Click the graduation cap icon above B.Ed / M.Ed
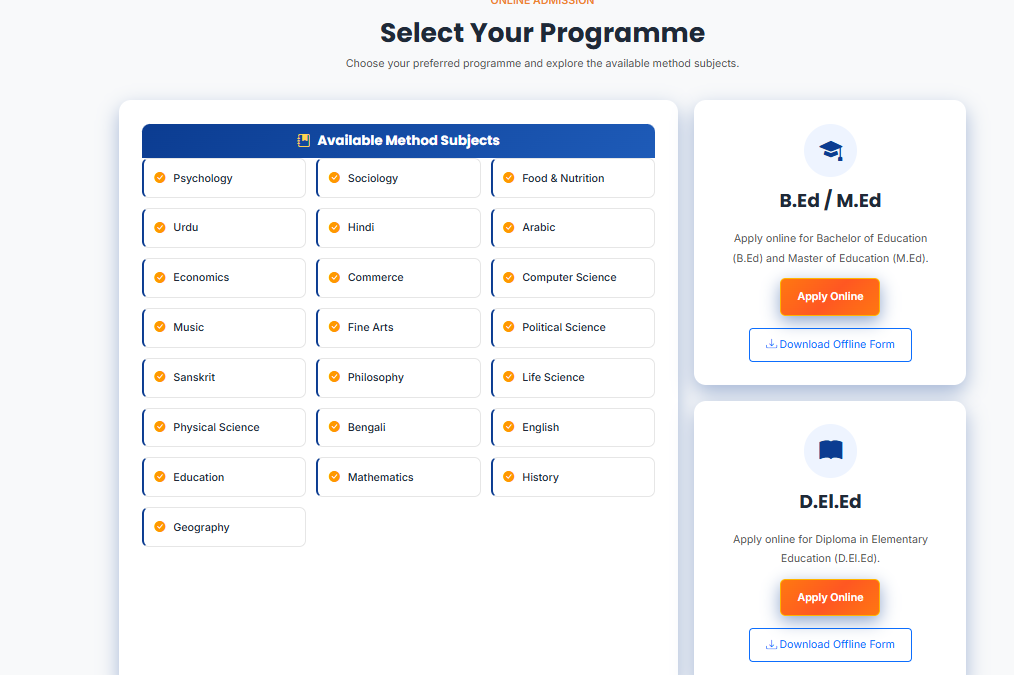Image resolution: width=1014 pixels, height=675 pixels. [x=830, y=150]
